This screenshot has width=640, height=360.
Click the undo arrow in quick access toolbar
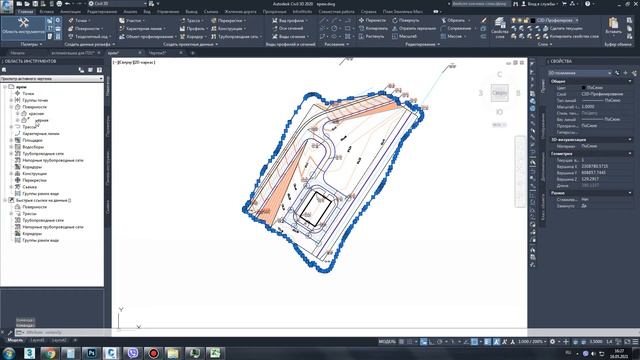[68, 4]
